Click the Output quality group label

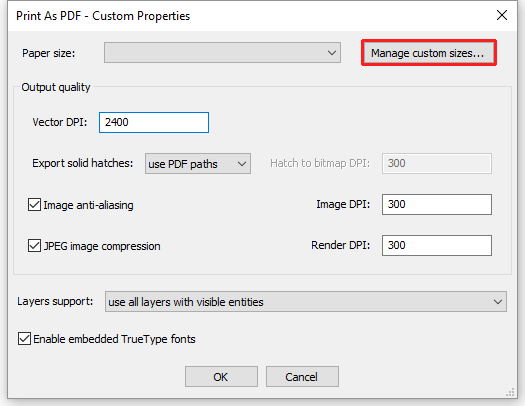pyautogui.click(x=56, y=87)
